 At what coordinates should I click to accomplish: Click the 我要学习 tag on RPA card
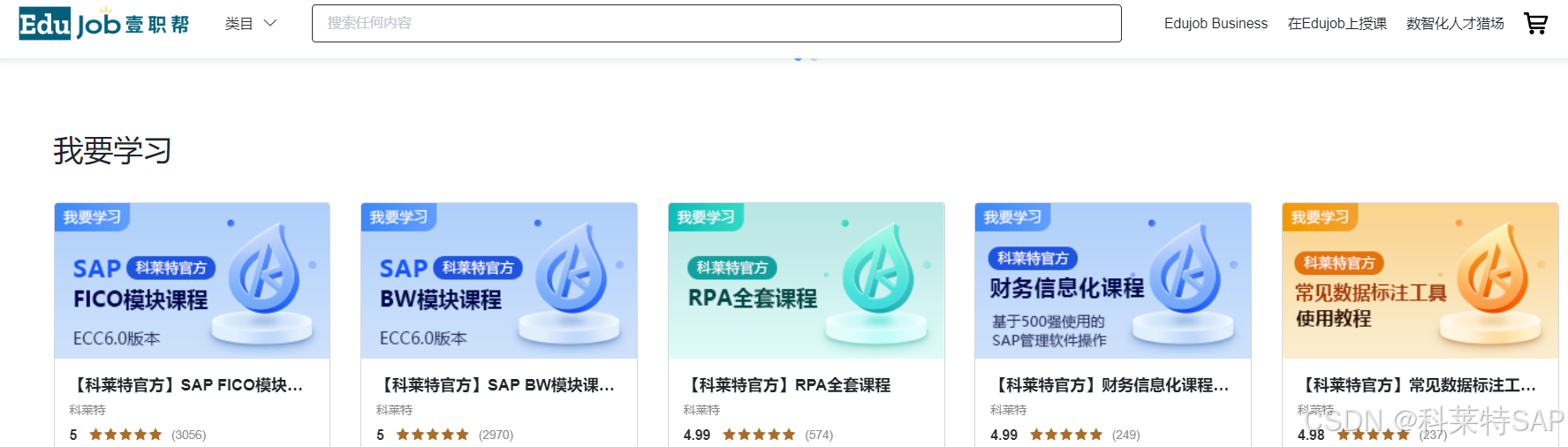tap(706, 217)
